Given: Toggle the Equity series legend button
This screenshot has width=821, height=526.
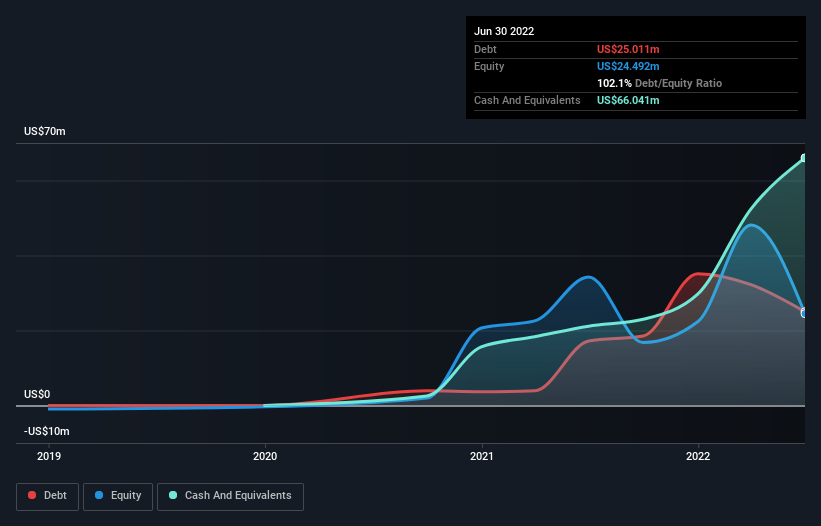Looking at the screenshot, I should [x=118, y=496].
